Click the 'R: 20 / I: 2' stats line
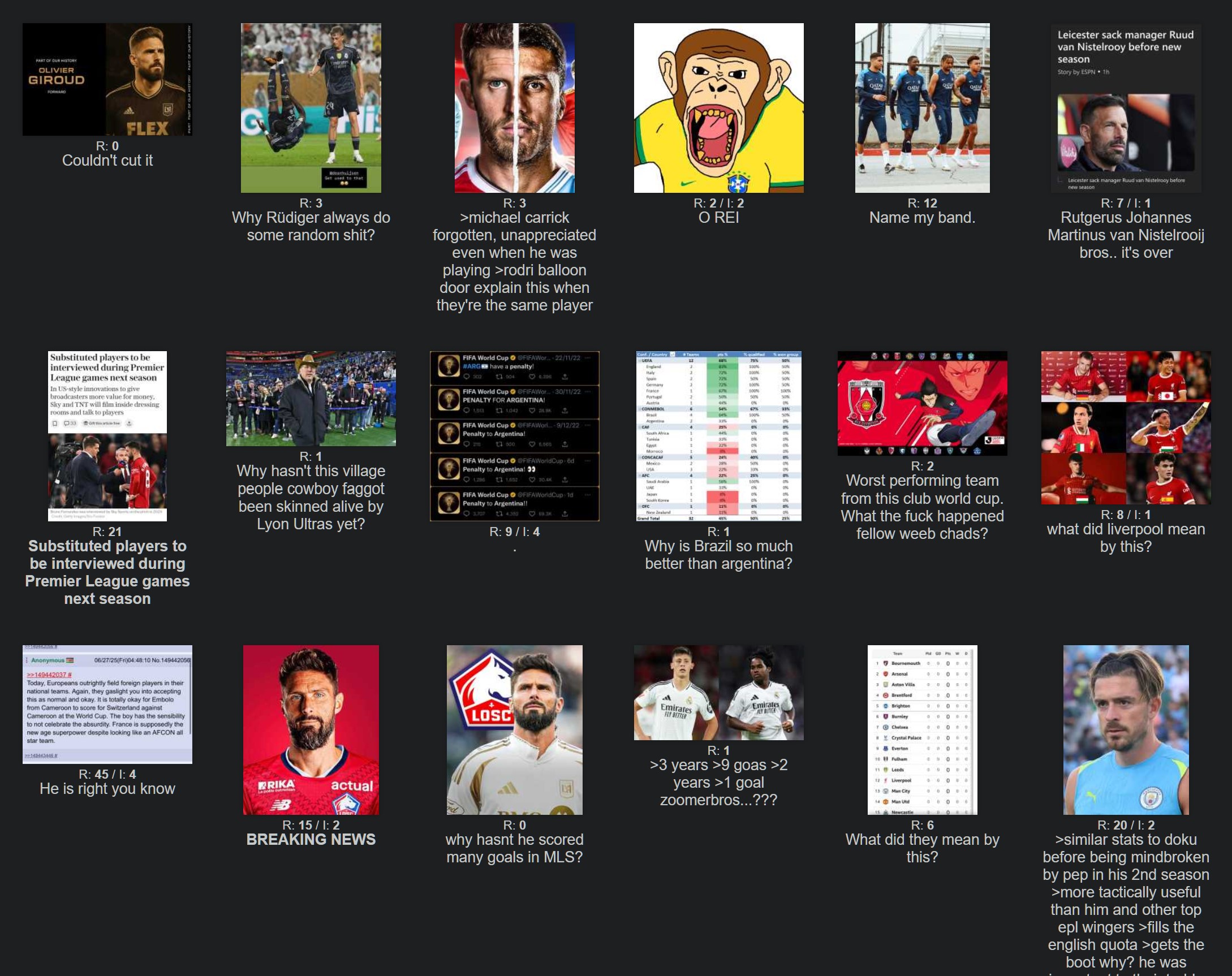This screenshot has width=1232, height=976. point(1126,825)
